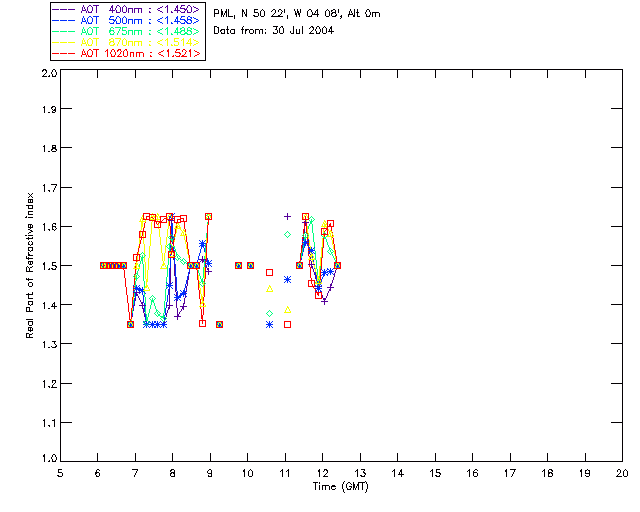Click the y-axis tick label 1.3

(49, 345)
